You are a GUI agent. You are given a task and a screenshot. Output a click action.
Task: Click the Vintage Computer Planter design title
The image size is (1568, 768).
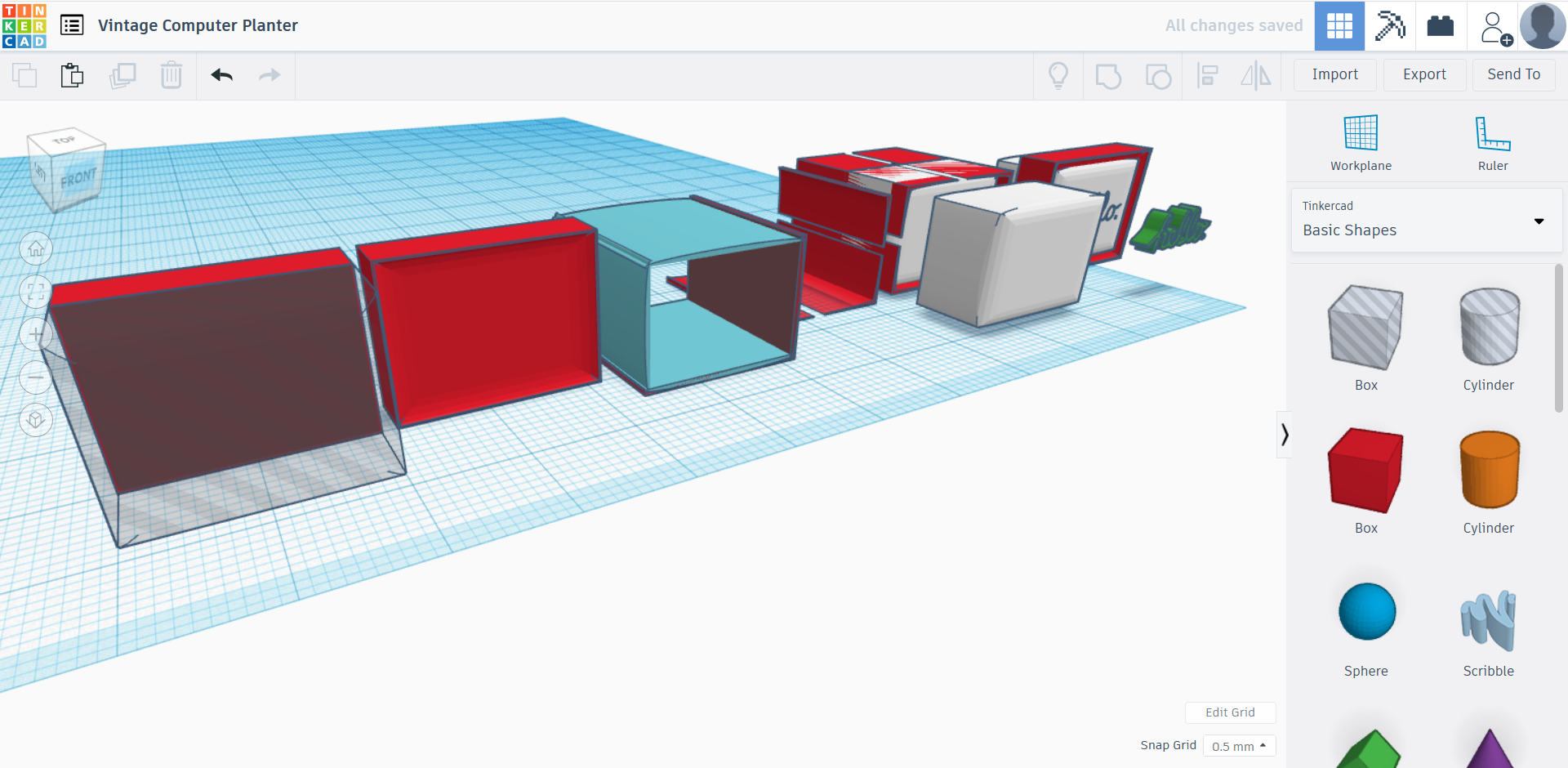(x=198, y=25)
